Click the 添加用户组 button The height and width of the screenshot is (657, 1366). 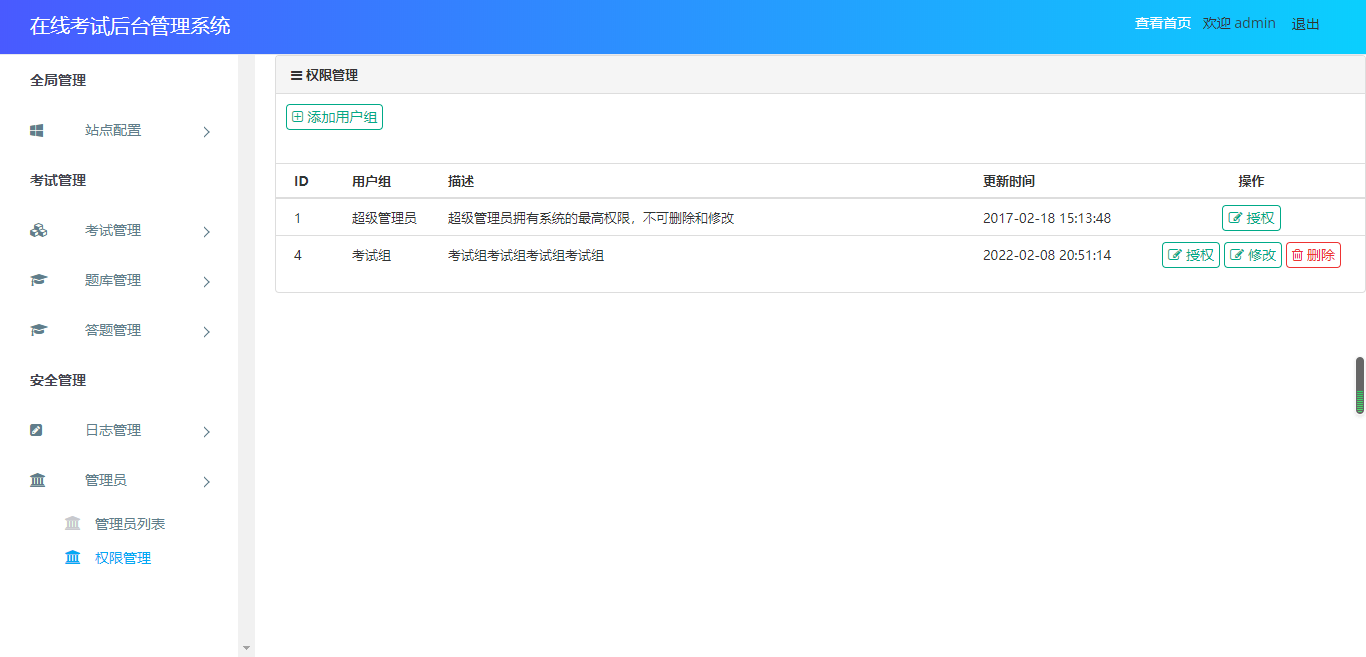pos(334,117)
